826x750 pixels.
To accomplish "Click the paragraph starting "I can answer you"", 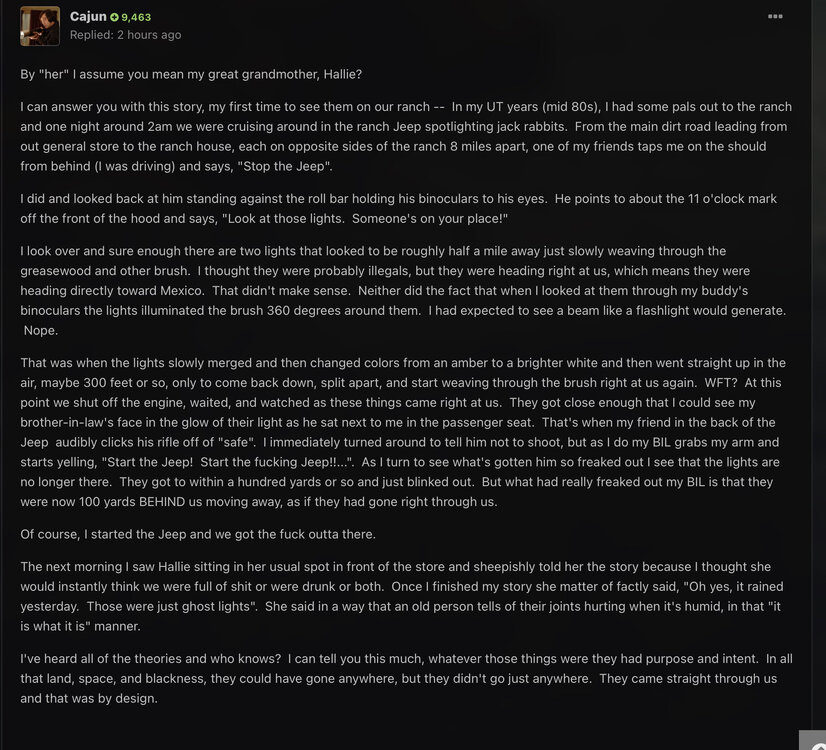I will click(x=400, y=136).
